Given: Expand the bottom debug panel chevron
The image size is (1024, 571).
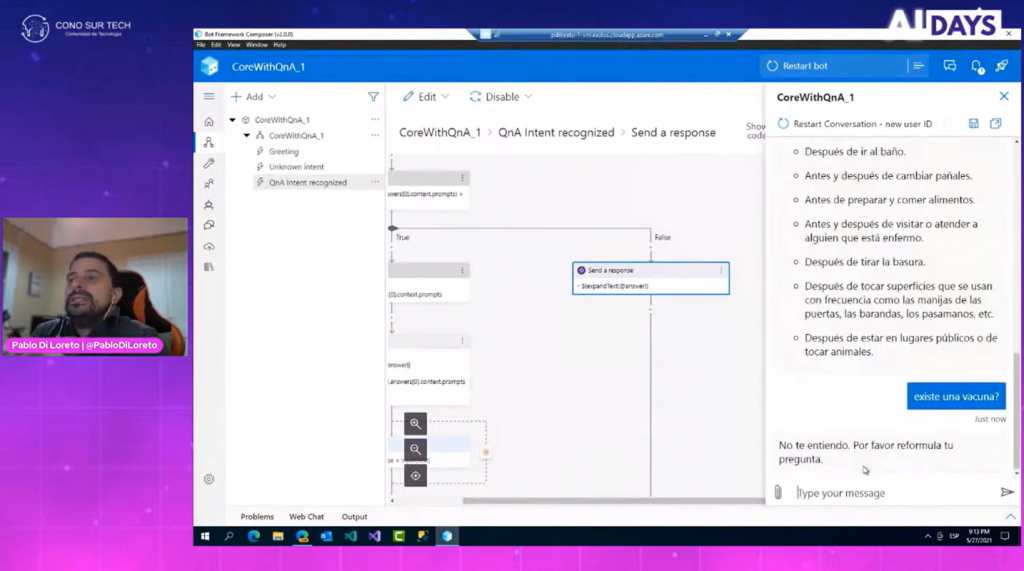Looking at the screenshot, I should click(1010, 516).
